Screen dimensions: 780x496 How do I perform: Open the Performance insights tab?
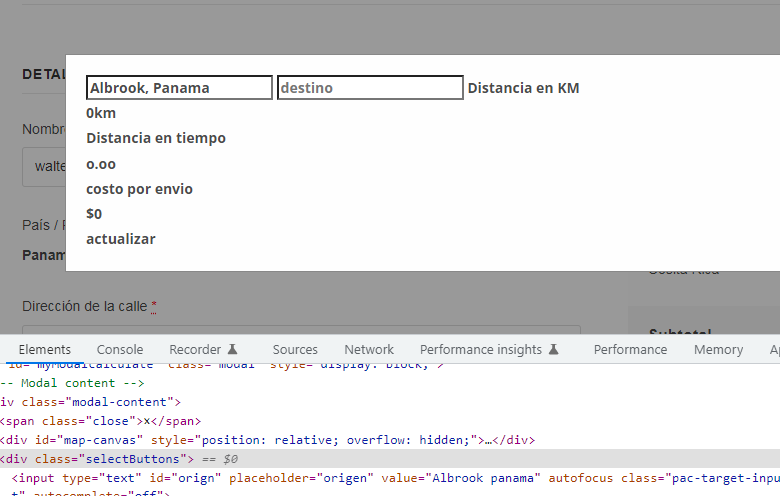pos(481,350)
